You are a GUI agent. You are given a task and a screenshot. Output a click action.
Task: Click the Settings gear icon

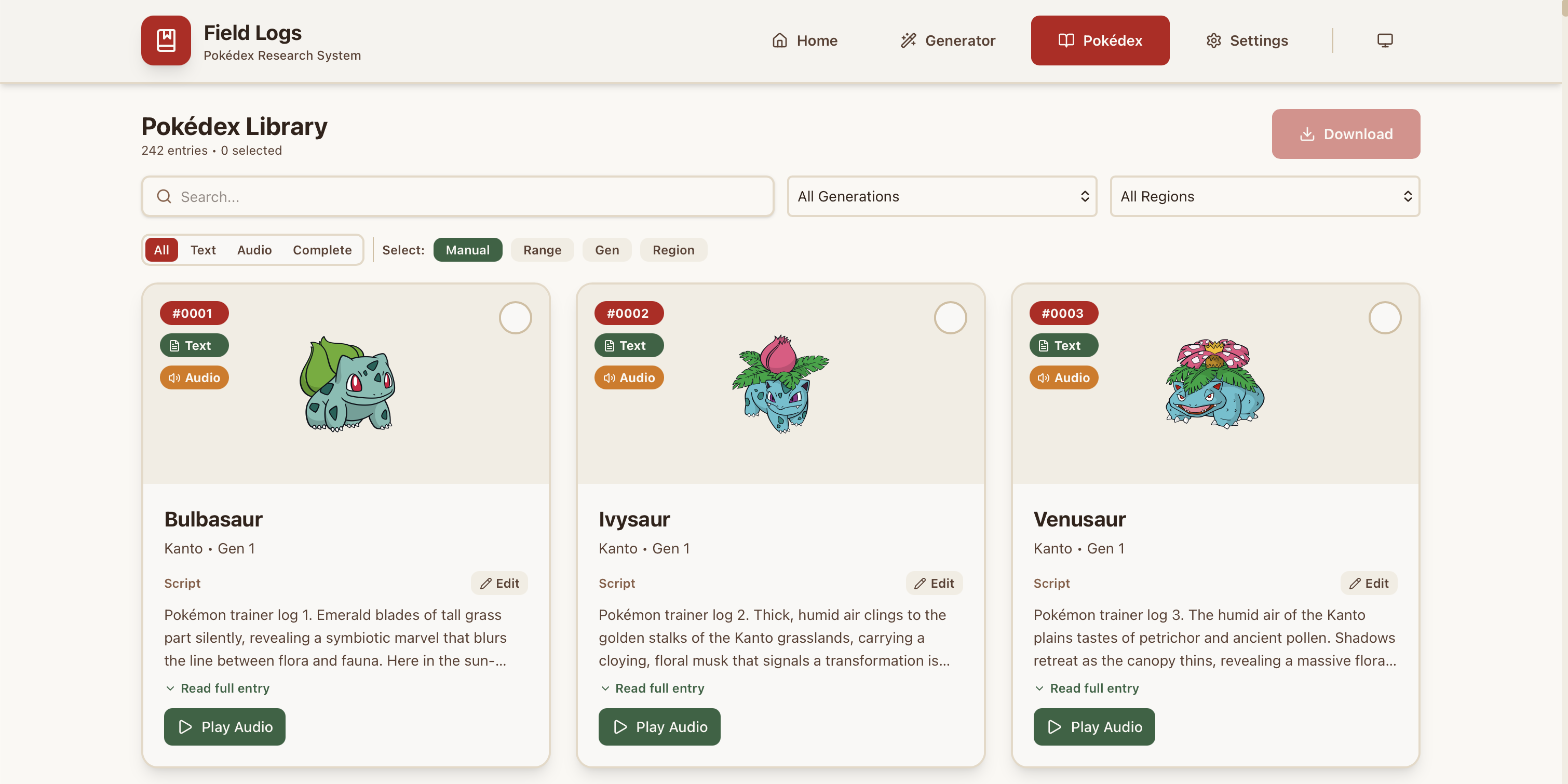pos(1213,40)
